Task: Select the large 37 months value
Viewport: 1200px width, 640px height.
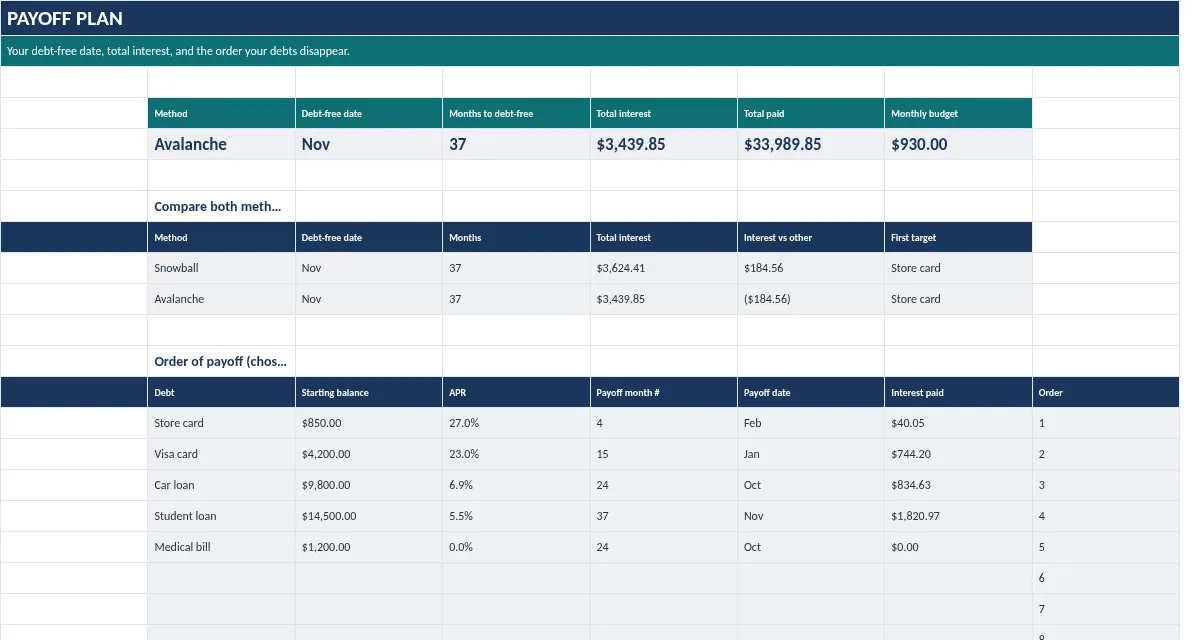Action: (516, 144)
